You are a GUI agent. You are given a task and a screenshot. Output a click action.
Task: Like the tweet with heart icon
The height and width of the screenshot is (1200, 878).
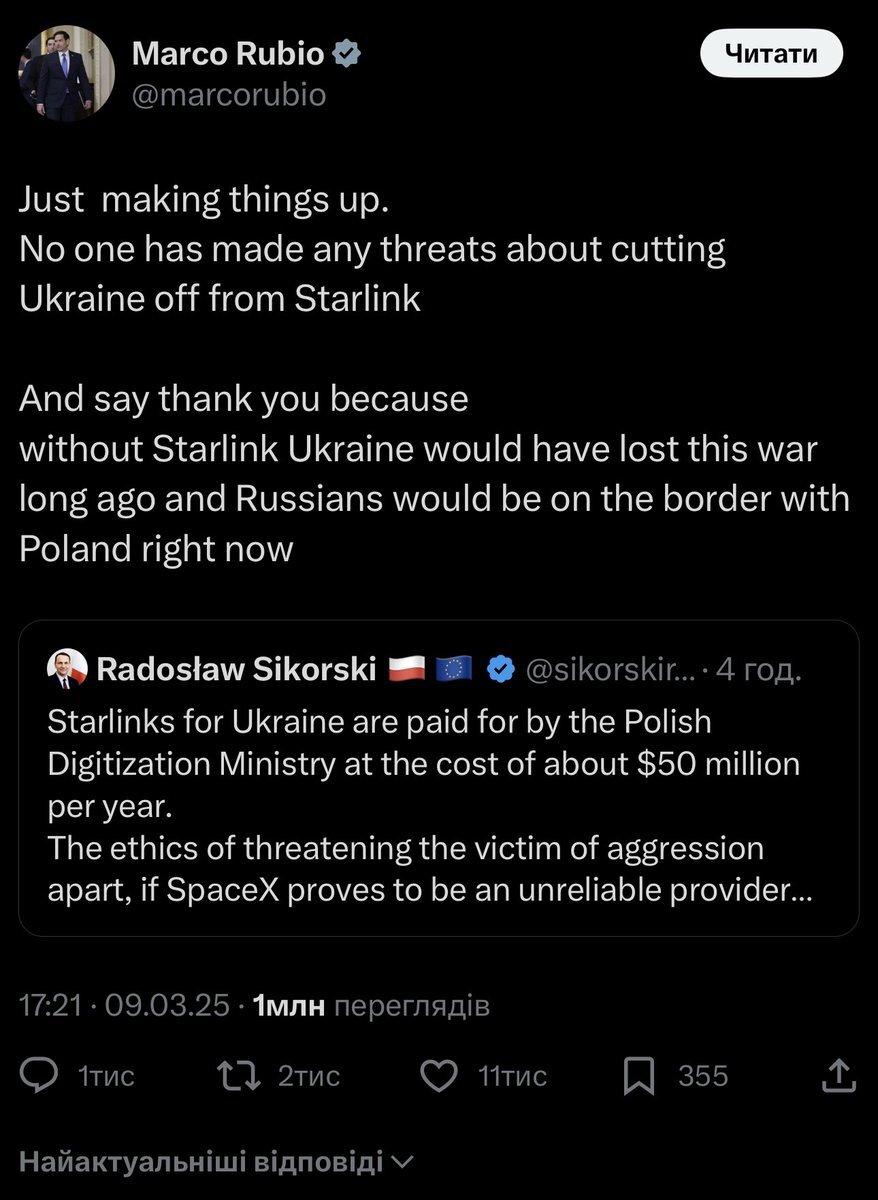(x=438, y=1076)
